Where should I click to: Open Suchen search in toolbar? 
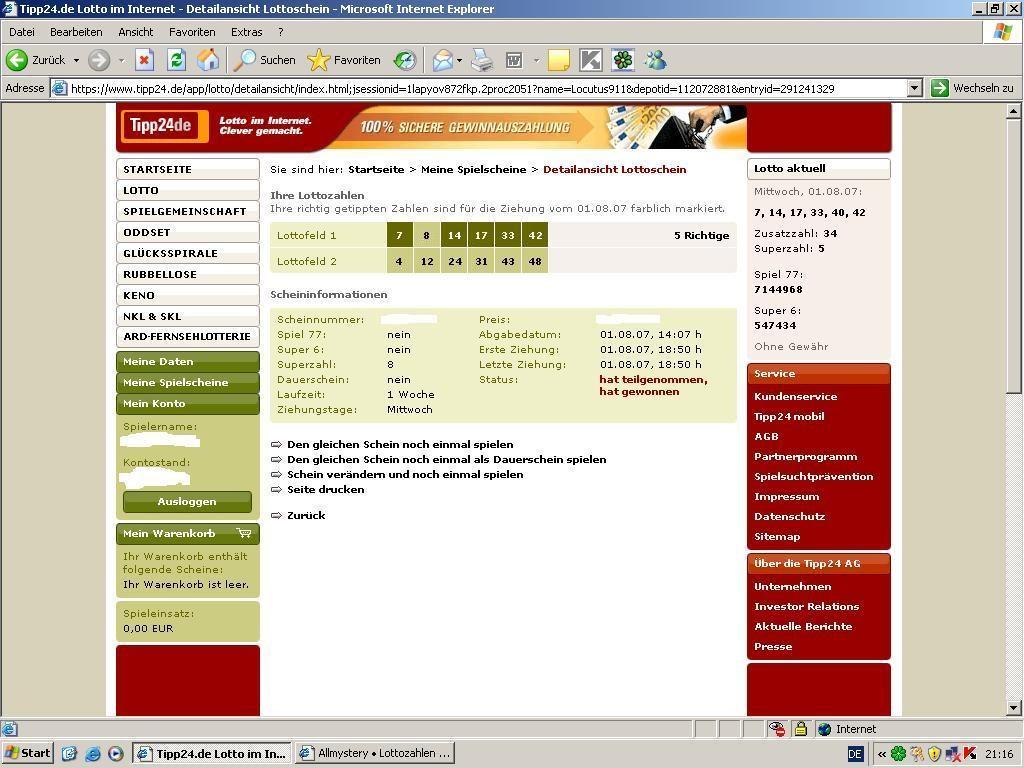265,60
